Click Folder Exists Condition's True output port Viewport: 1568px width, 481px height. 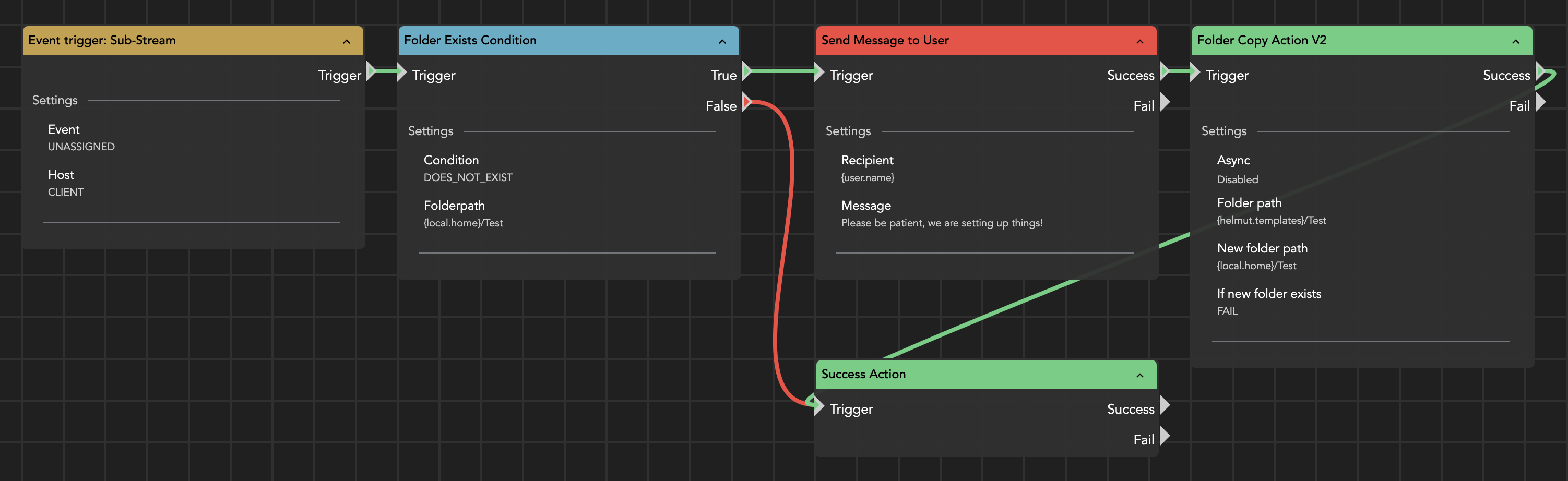pos(747,72)
